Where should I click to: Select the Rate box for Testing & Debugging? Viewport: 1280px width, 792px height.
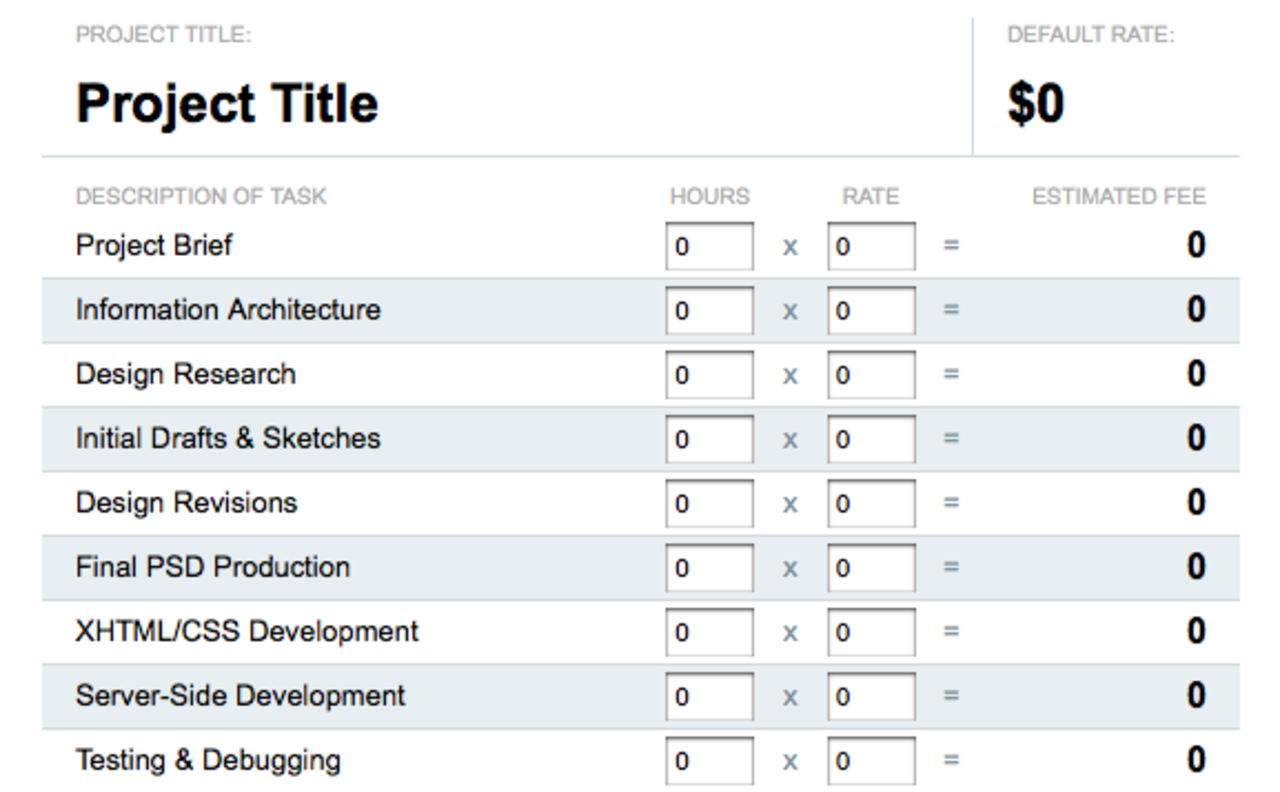pos(870,760)
